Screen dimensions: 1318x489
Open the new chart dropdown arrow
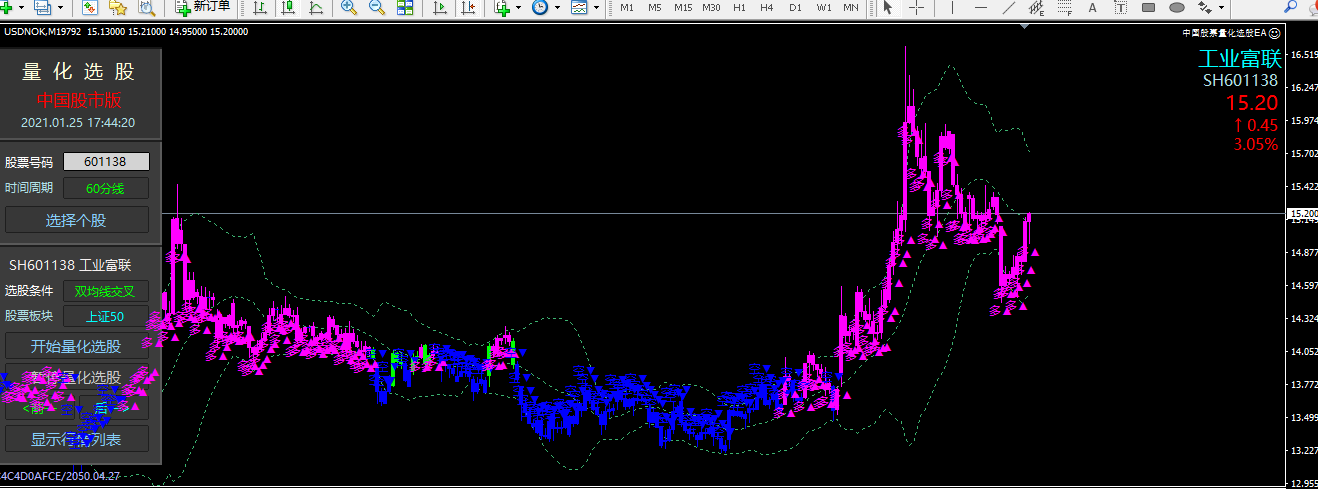pyautogui.click(x=22, y=7)
